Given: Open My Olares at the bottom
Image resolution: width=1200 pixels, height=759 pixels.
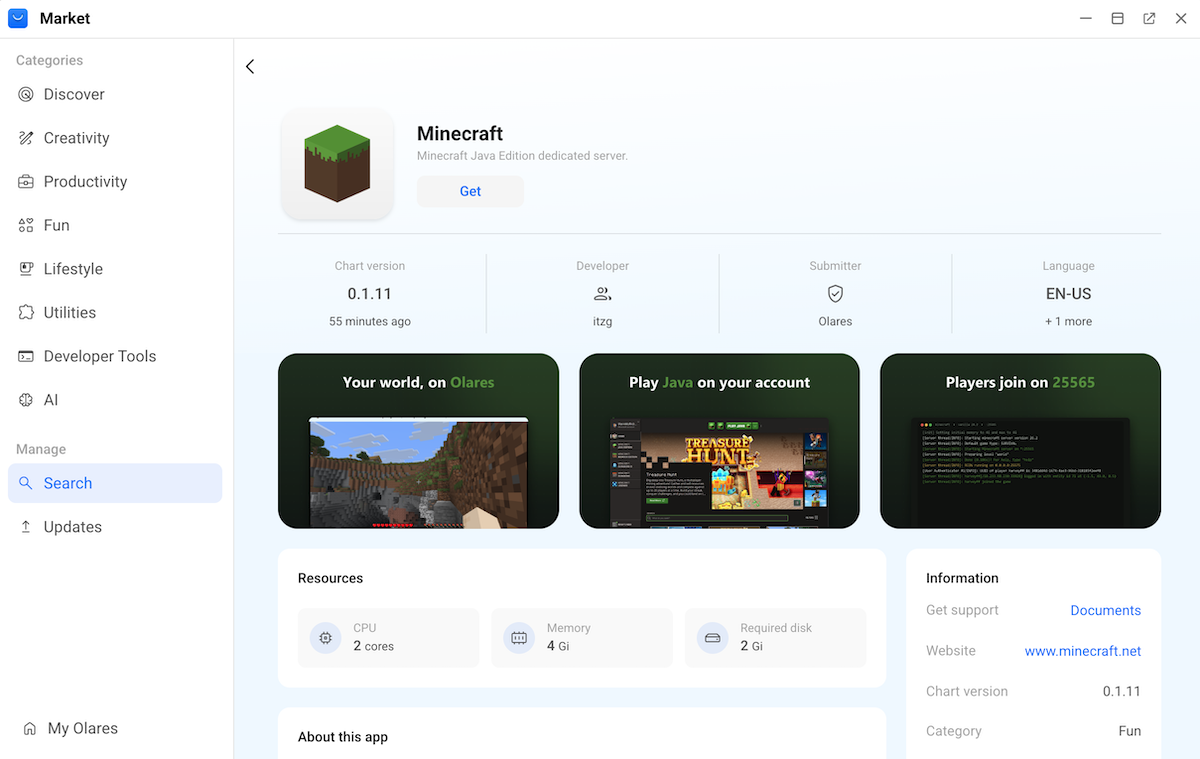Looking at the screenshot, I should 82,728.
